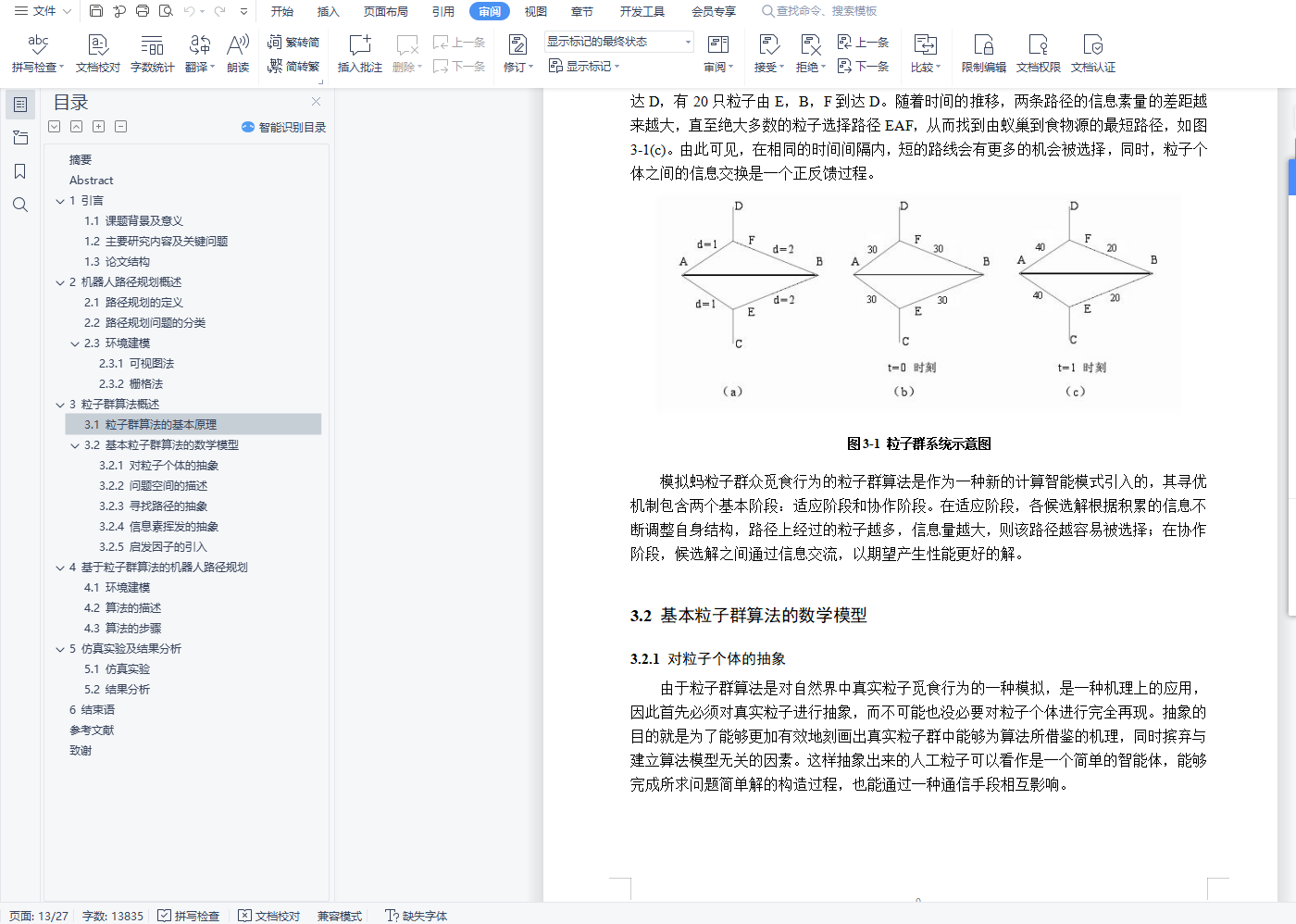Open 显示标记的最终状态 display dropdown
The height and width of the screenshot is (924, 1296).
pos(618,42)
